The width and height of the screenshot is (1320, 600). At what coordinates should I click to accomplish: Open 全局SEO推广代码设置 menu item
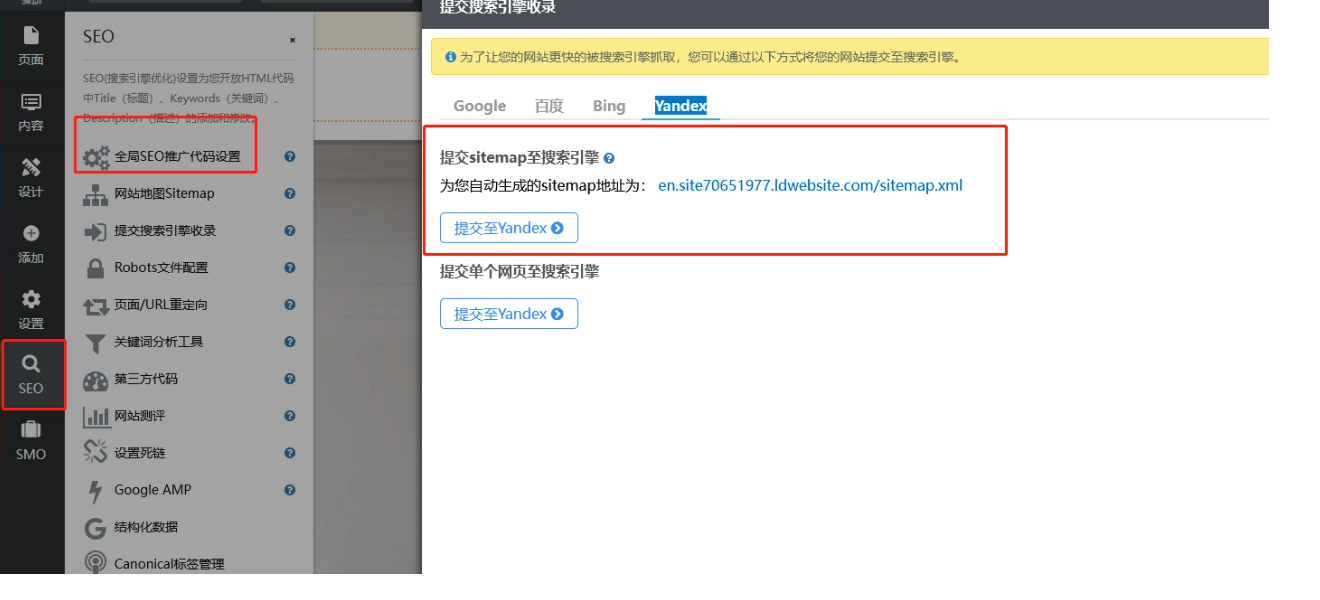(x=177, y=157)
